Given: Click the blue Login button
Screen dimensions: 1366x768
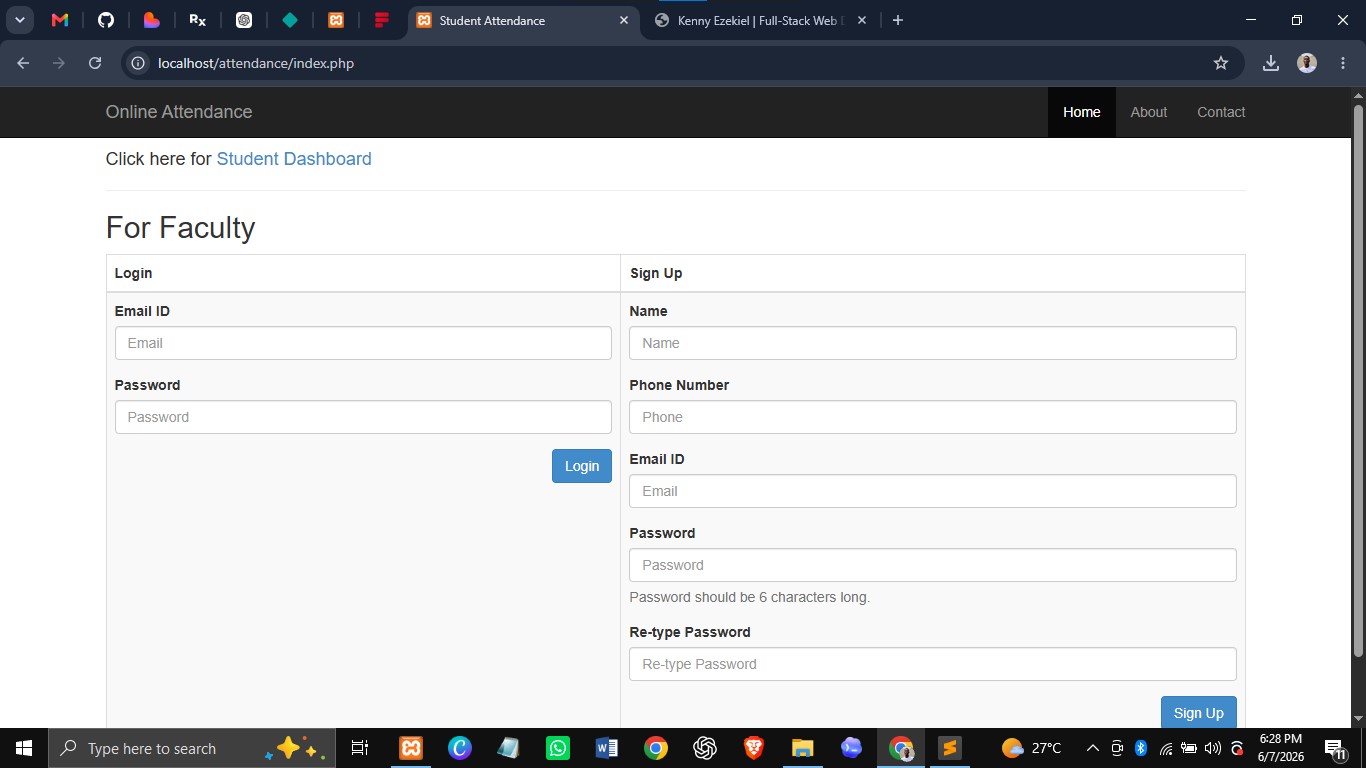Looking at the screenshot, I should click(x=582, y=466).
